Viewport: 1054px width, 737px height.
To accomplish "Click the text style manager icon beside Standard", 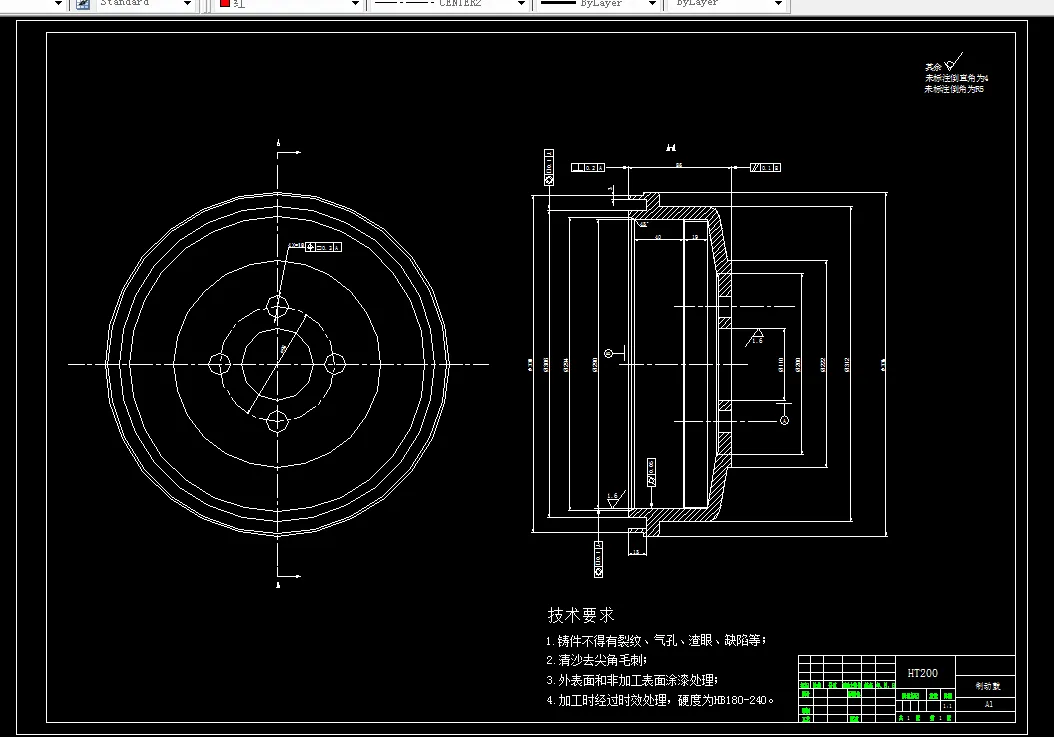I will 82,4.
